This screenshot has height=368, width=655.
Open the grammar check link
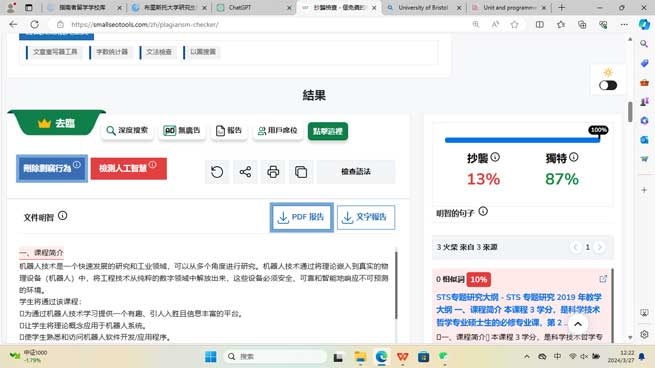(x=159, y=52)
